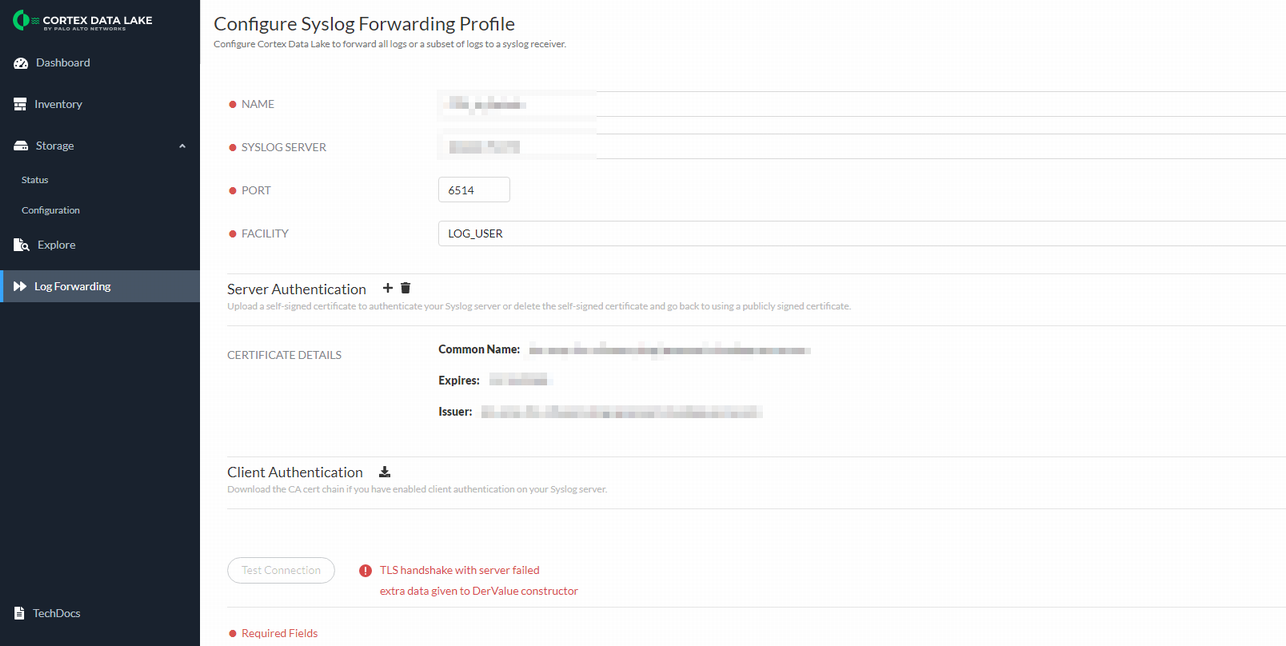
Task: Upload certificate with the plus icon
Action: [388, 288]
